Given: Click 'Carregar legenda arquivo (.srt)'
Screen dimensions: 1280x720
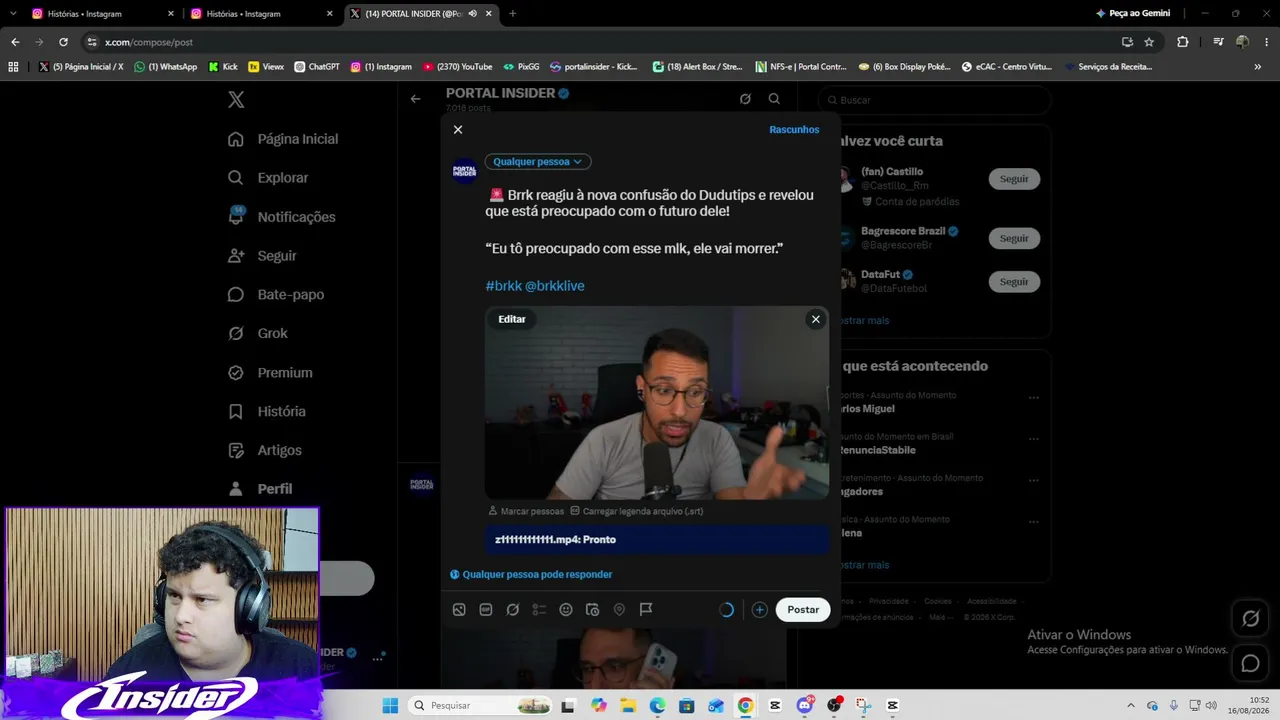Looking at the screenshot, I should coord(637,511).
